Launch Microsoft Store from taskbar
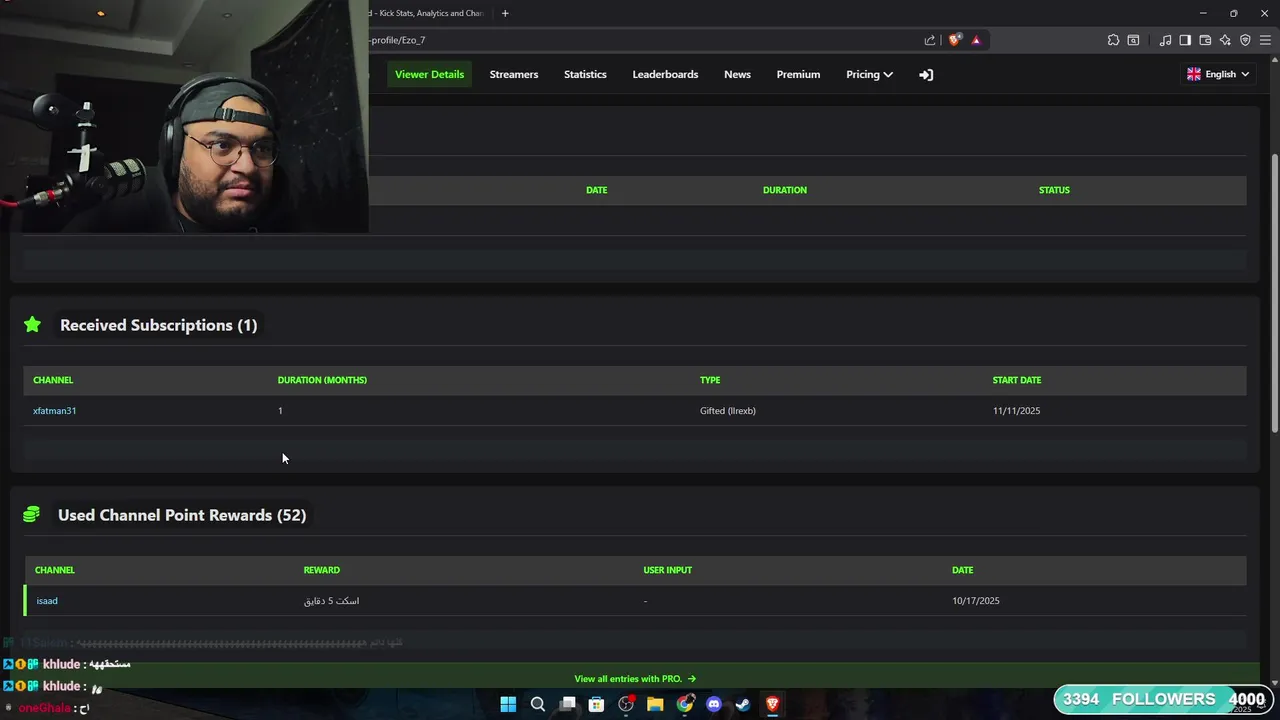This screenshot has width=1280, height=720. pos(596,704)
